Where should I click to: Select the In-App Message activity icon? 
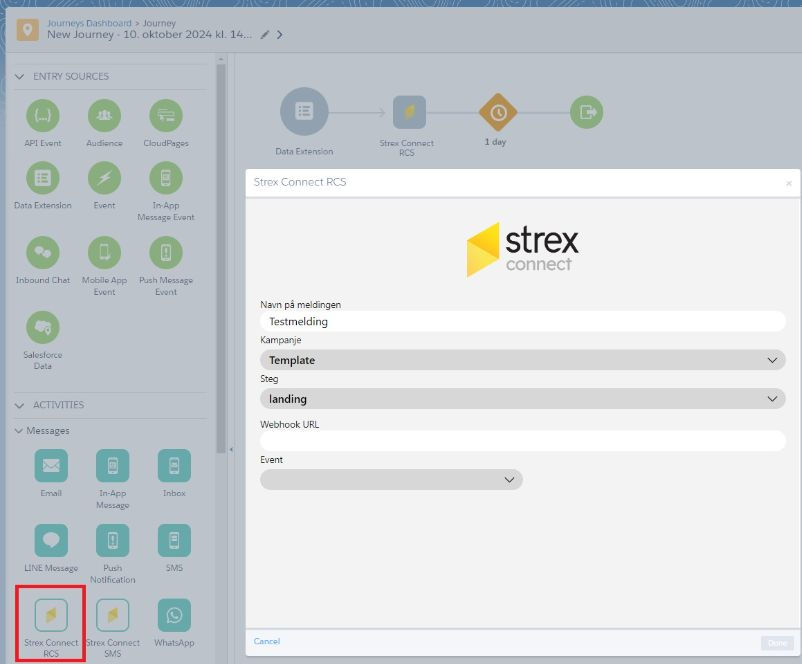pos(113,466)
